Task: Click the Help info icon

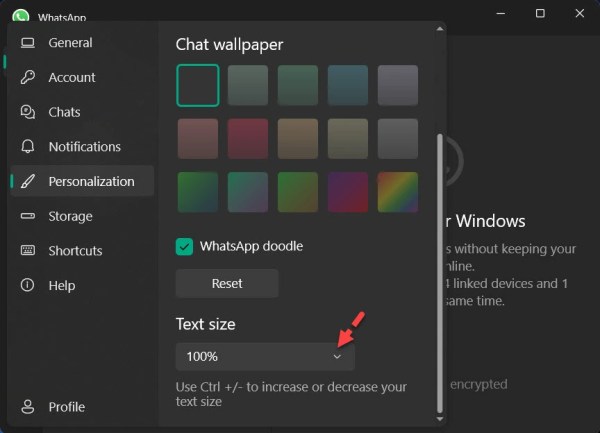Action: tap(28, 285)
